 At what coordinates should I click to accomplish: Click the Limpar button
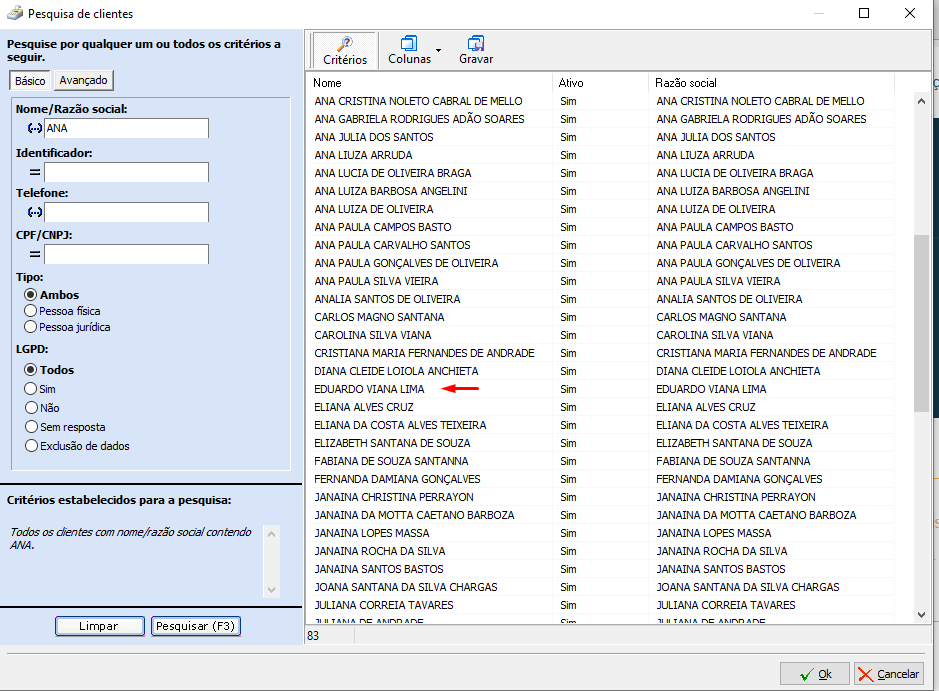click(x=99, y=626)
